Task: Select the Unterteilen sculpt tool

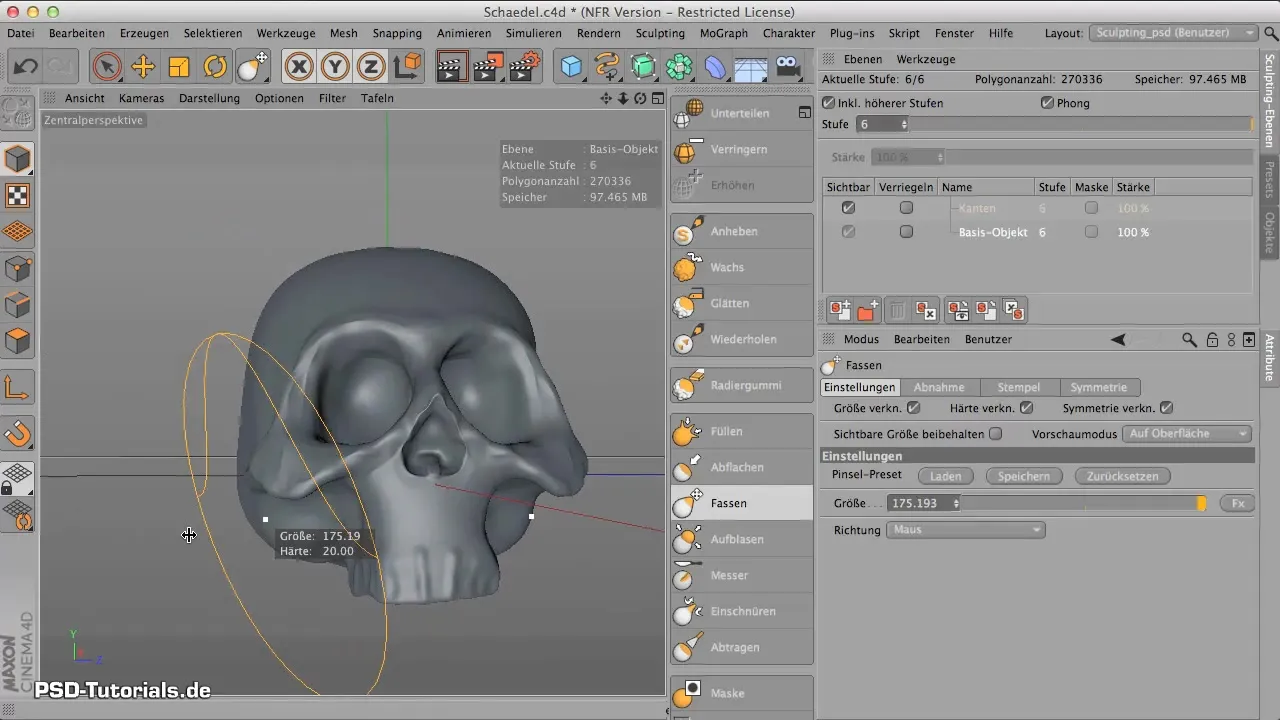Action: (x=742, y=113)
